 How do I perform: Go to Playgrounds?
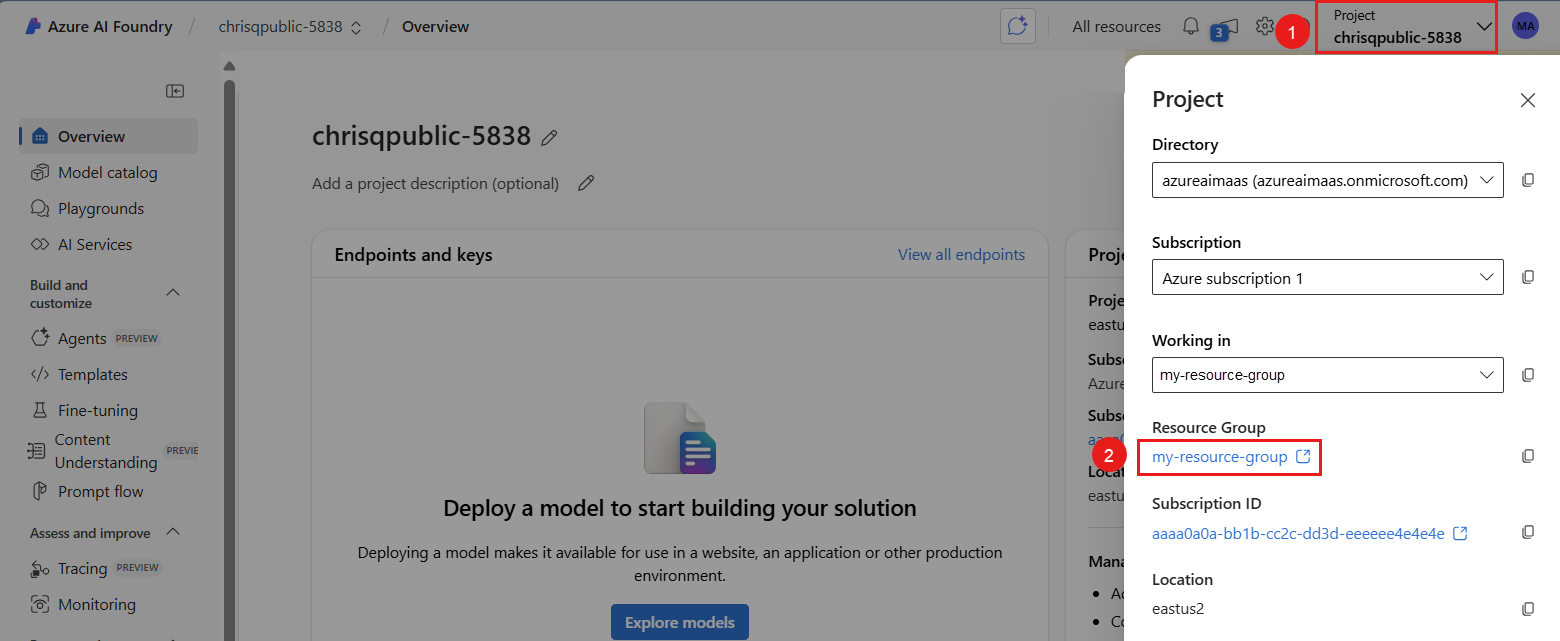pyautogui.click(x=108, y=208)
